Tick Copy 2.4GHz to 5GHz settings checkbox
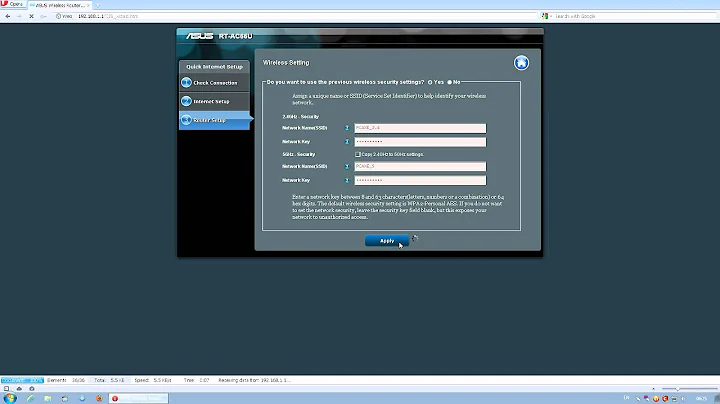 click(x=358, y=154)
